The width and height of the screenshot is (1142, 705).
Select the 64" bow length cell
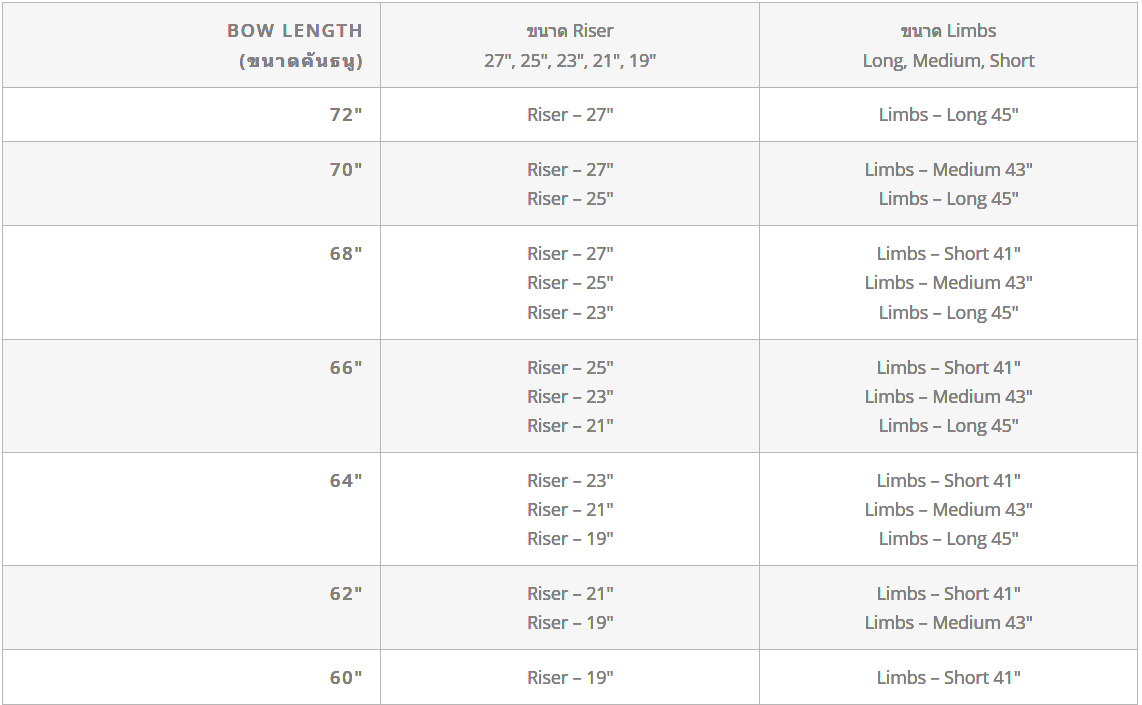tap(346, 481)
